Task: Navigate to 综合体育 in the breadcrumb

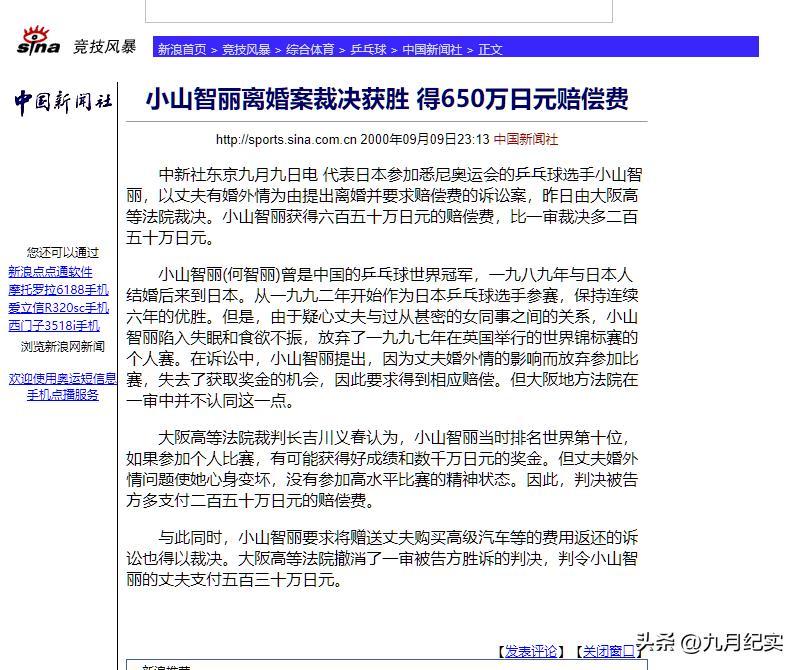Action: pos(310,49)
